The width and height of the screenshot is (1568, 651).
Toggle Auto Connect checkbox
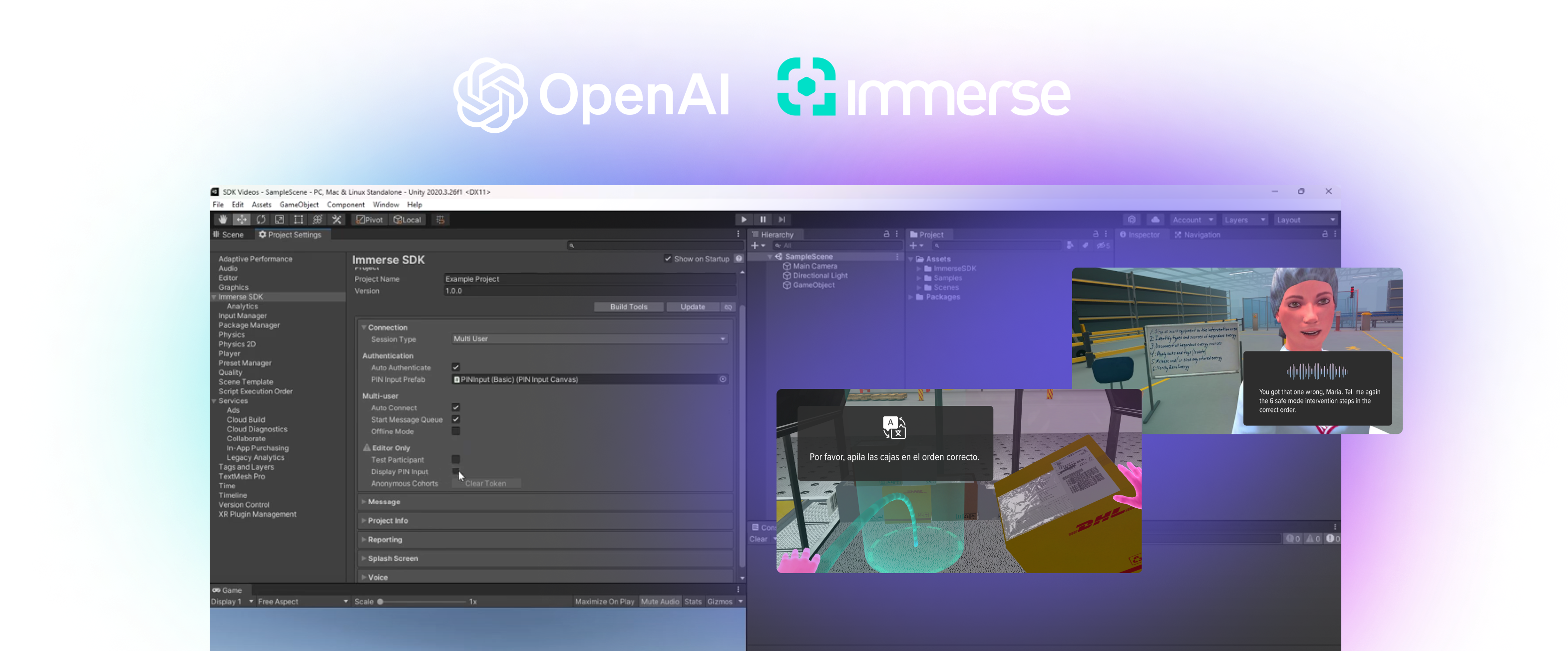[x=455, y=408]
